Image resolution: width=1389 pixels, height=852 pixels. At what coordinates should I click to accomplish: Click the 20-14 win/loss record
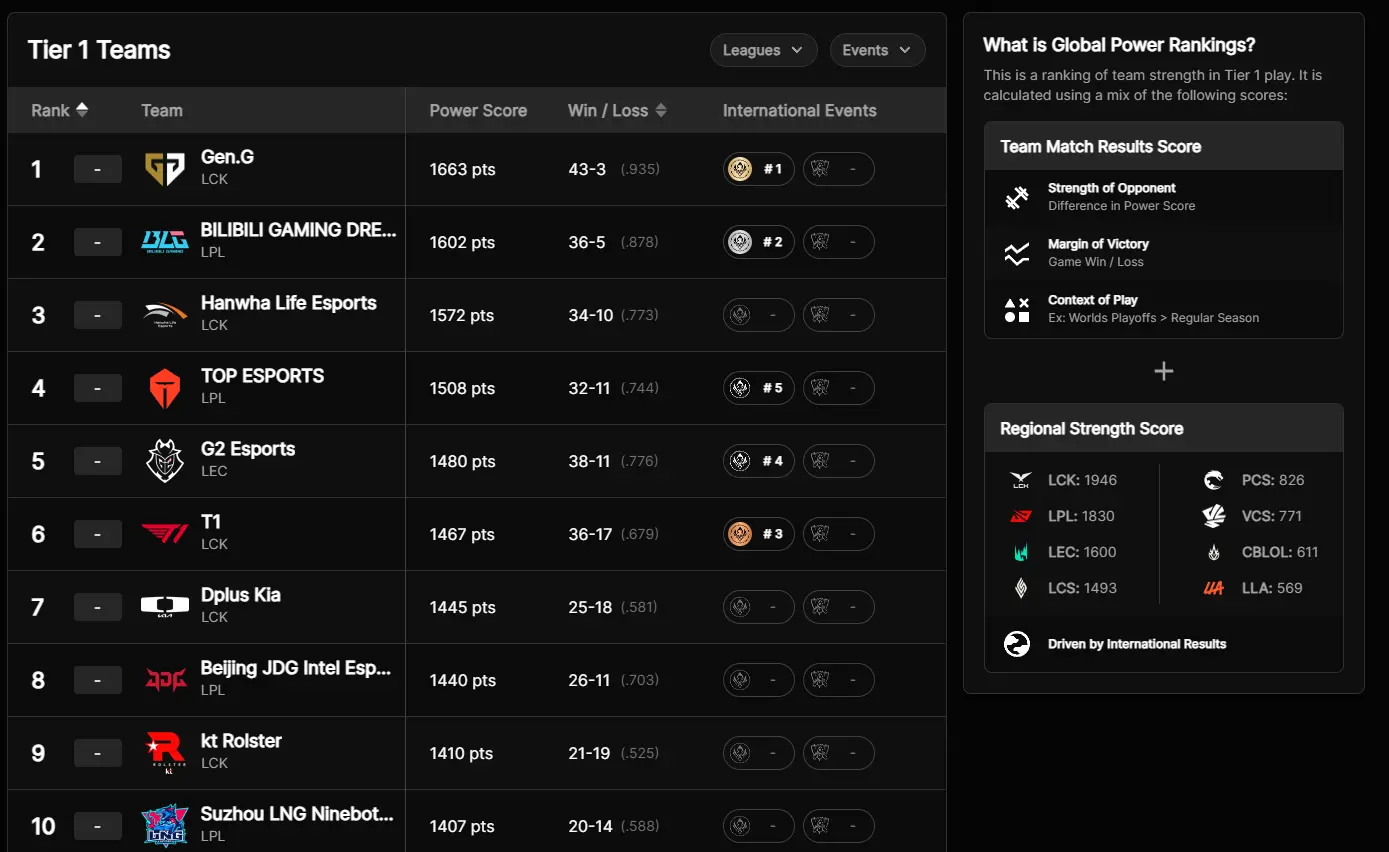590,826
